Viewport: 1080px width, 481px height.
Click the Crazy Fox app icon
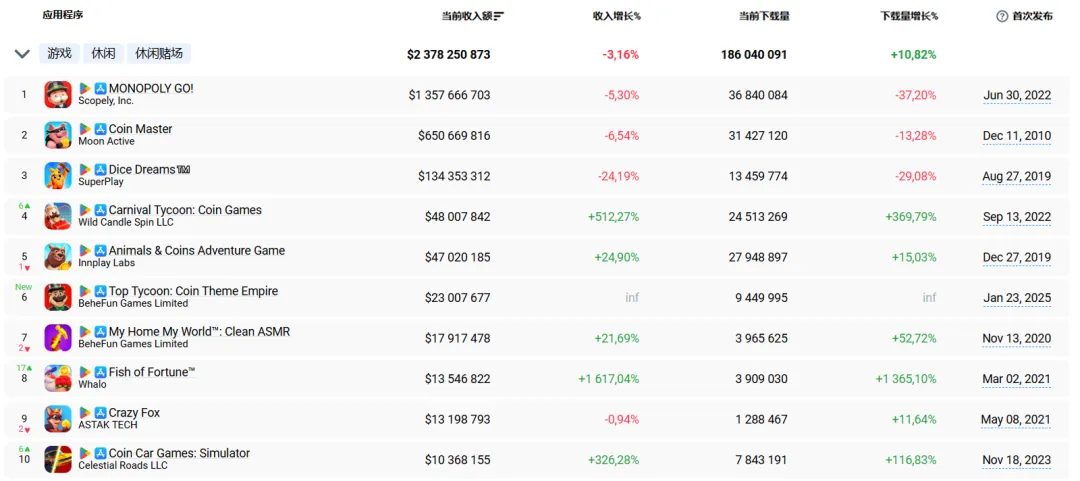58,419
